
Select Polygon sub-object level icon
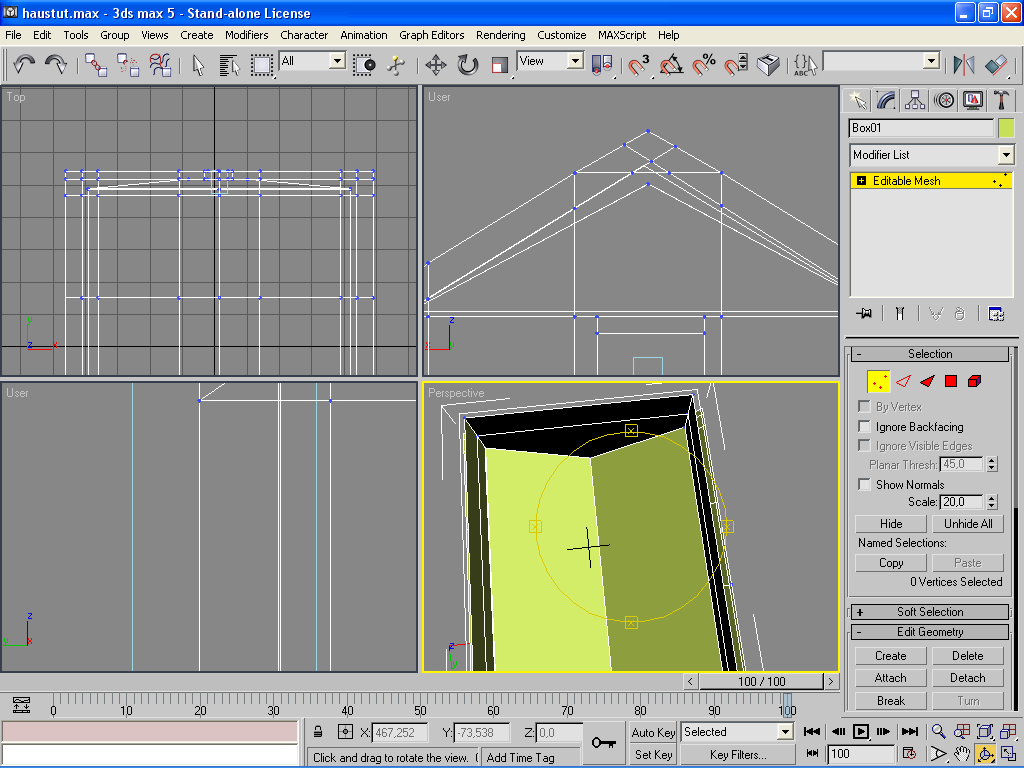[x=951, y=381]
